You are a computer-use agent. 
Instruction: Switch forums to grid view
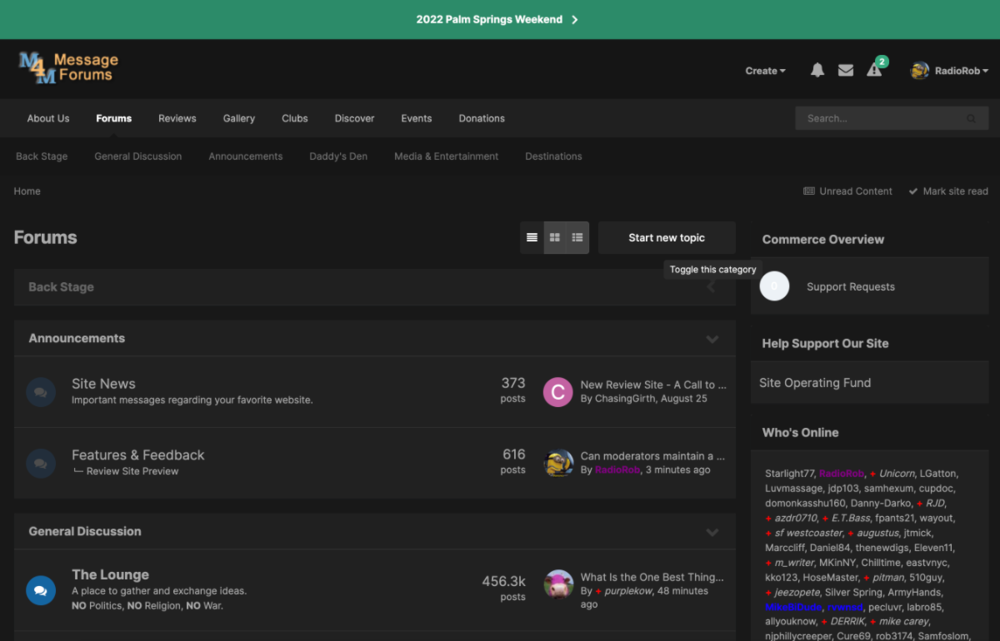coord(554,237)
